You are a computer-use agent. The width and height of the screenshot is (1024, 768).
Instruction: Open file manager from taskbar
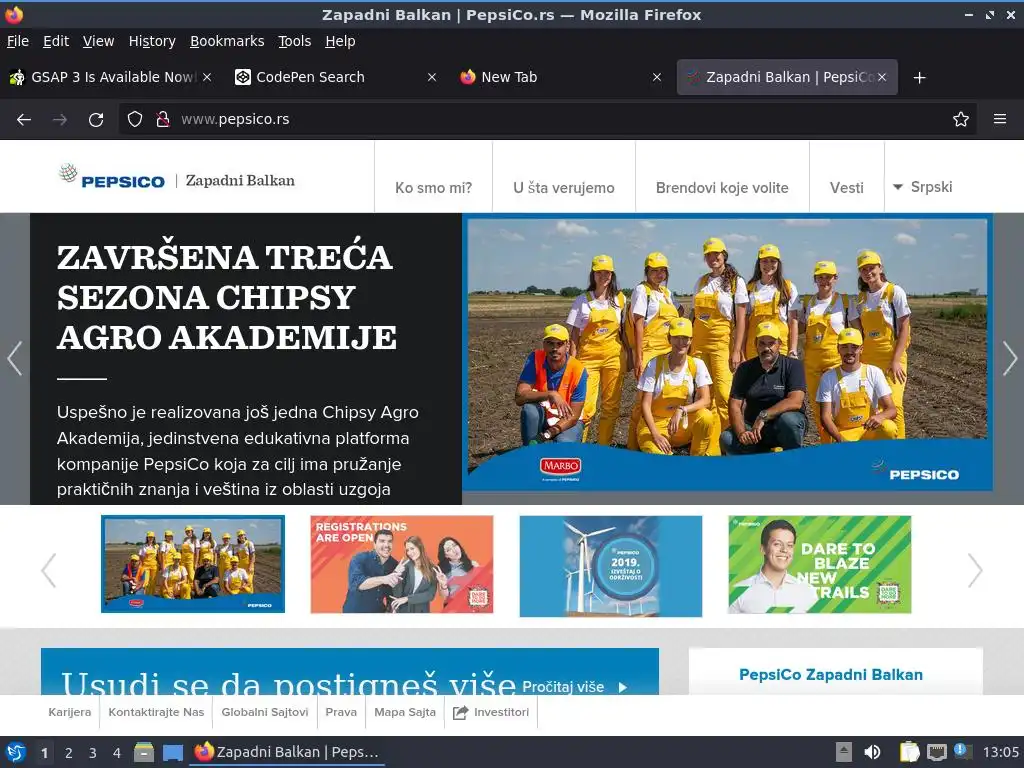(x=144, y=752)
